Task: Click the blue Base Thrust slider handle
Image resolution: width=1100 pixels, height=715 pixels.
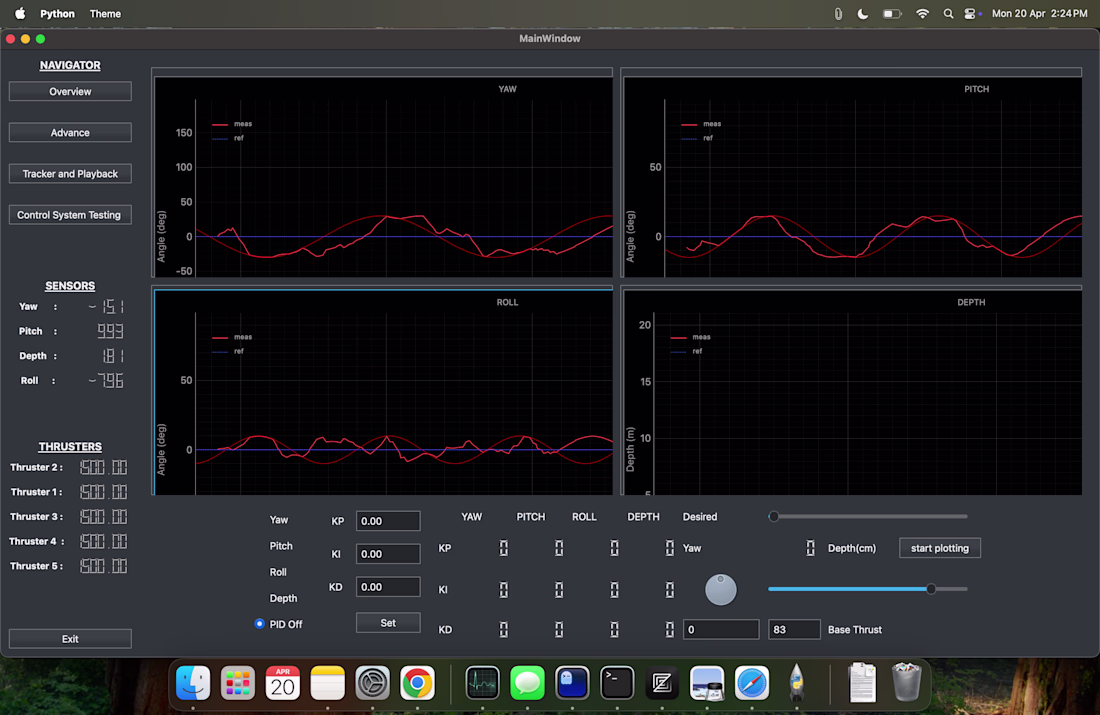Action: point(931,589)
